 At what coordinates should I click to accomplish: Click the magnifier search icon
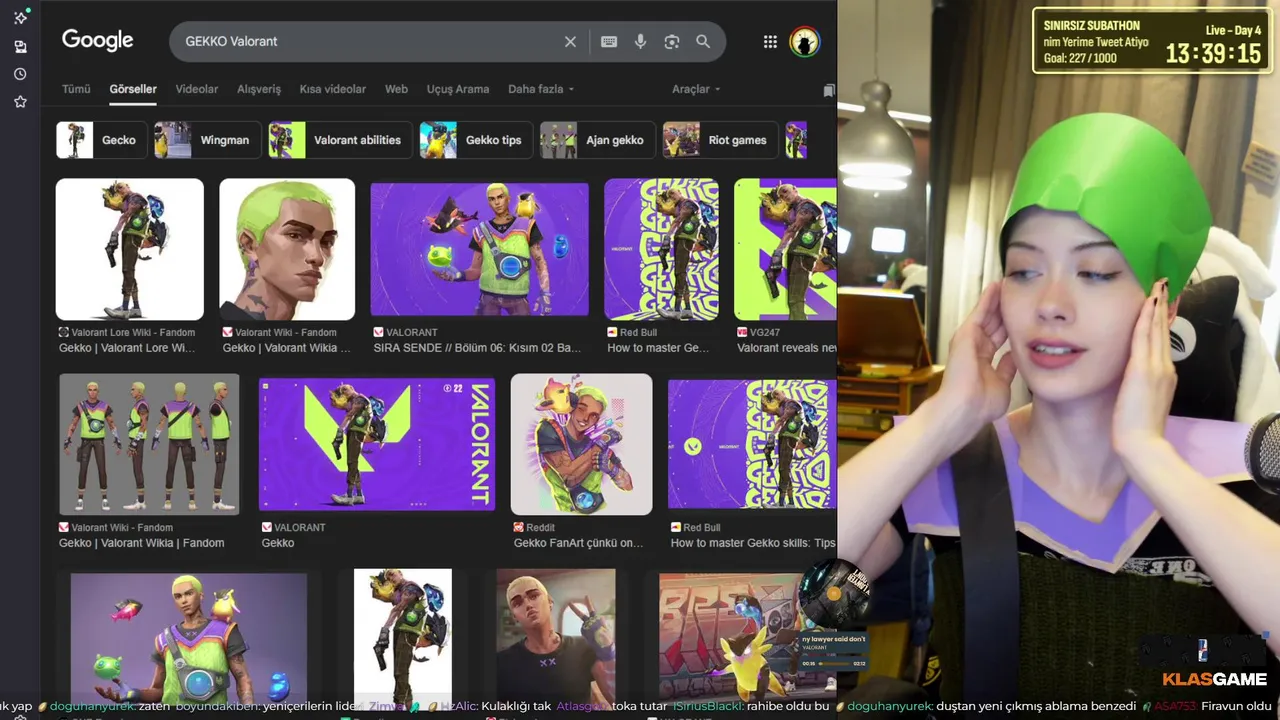(703, 41)
